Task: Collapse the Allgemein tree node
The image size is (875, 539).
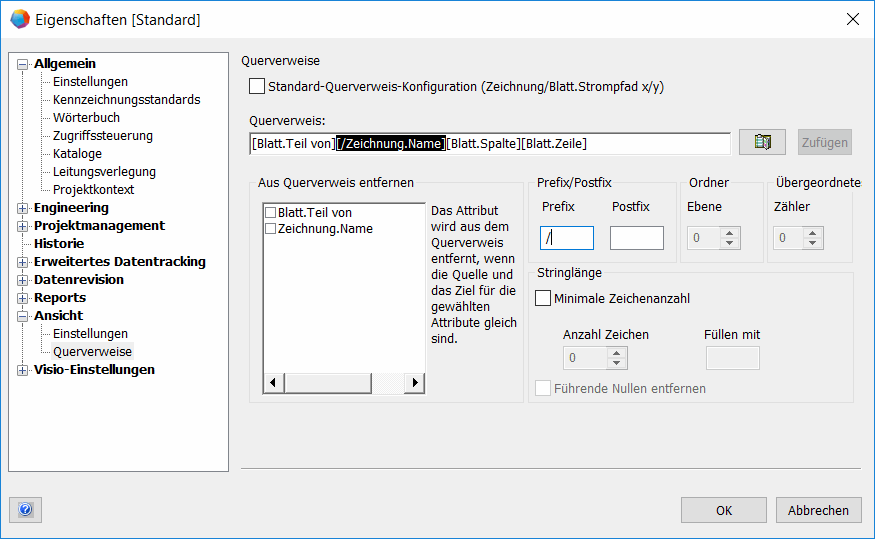Action: pyautogui.click(x=23, y=64)
